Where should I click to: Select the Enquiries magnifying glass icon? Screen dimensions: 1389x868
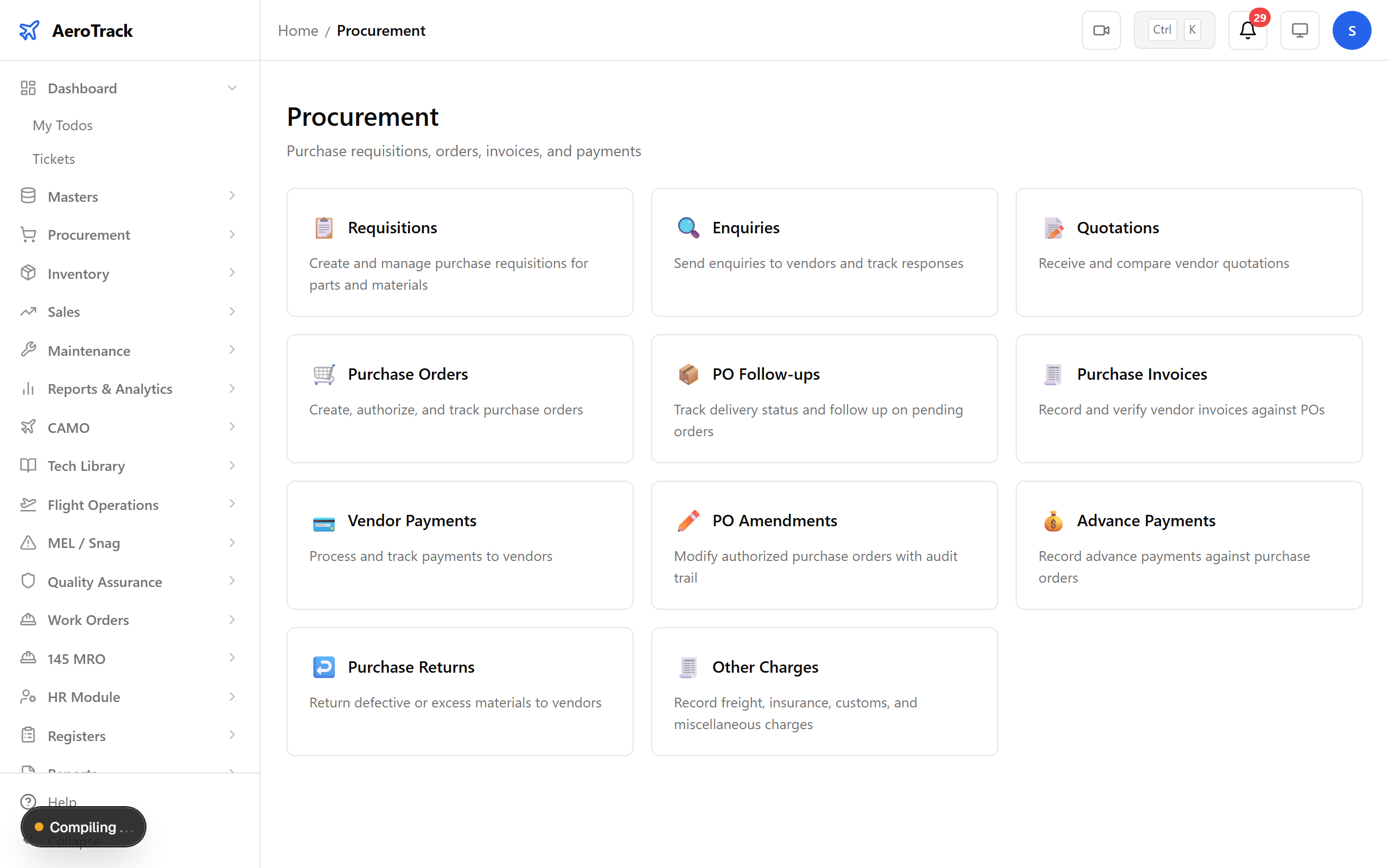pos(688,227)
